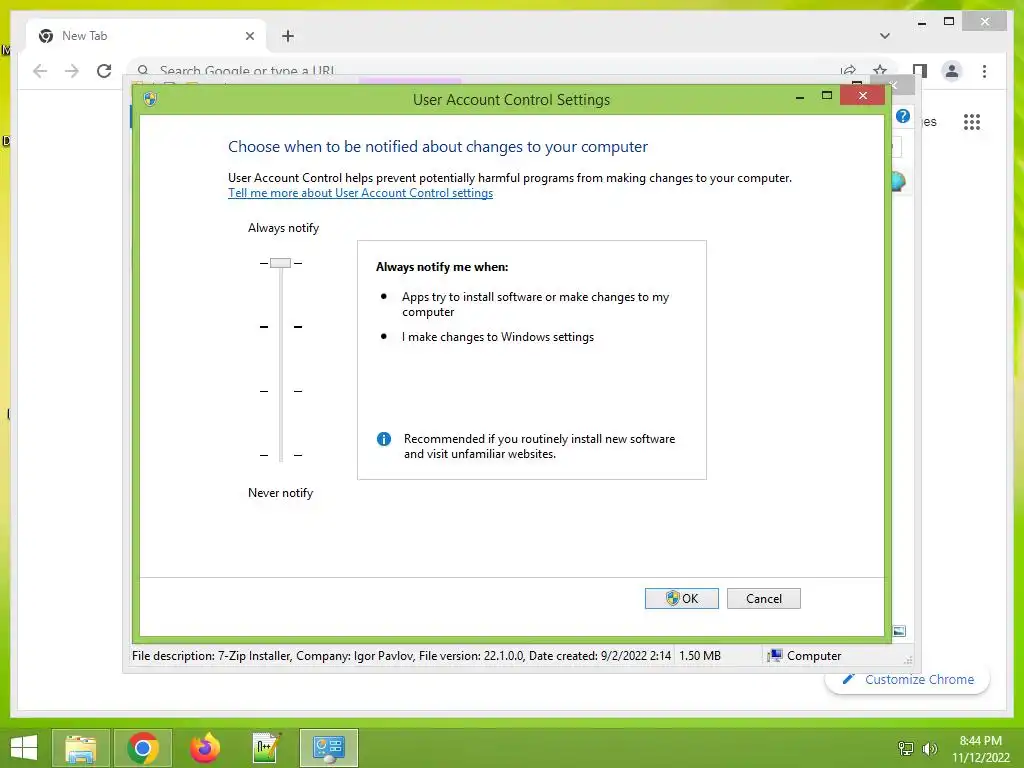Image resolution: width=1024 pixels, height=768 pixels.
Task: Open the Notepad++ taskbar icon
Action: pos(266,748)
